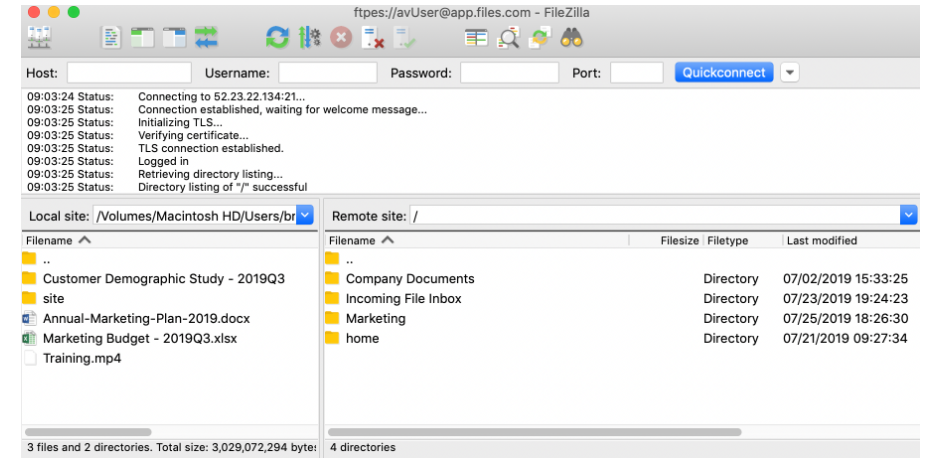Viewport: 939px width, 458px height.
Task: Click '4 directories' remote status bar text
Action: pos(364,447)
